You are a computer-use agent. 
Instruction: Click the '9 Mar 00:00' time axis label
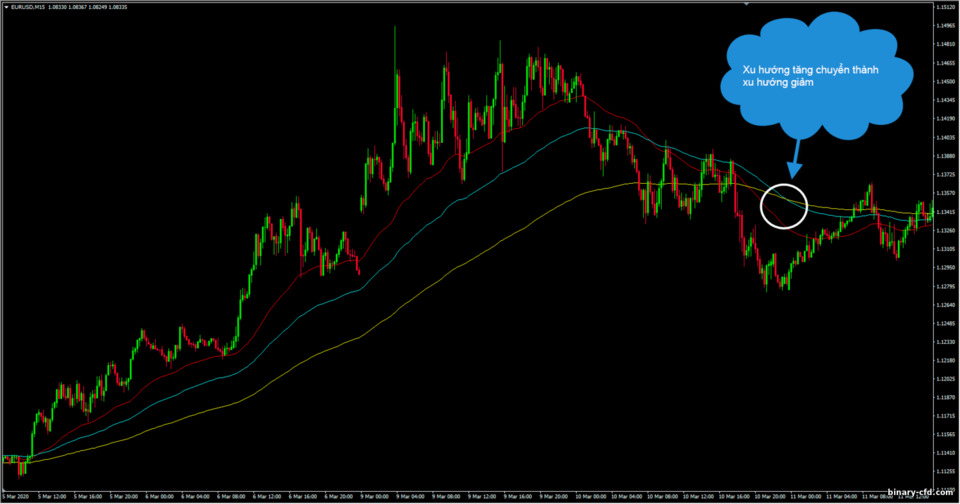coord(373,497)
